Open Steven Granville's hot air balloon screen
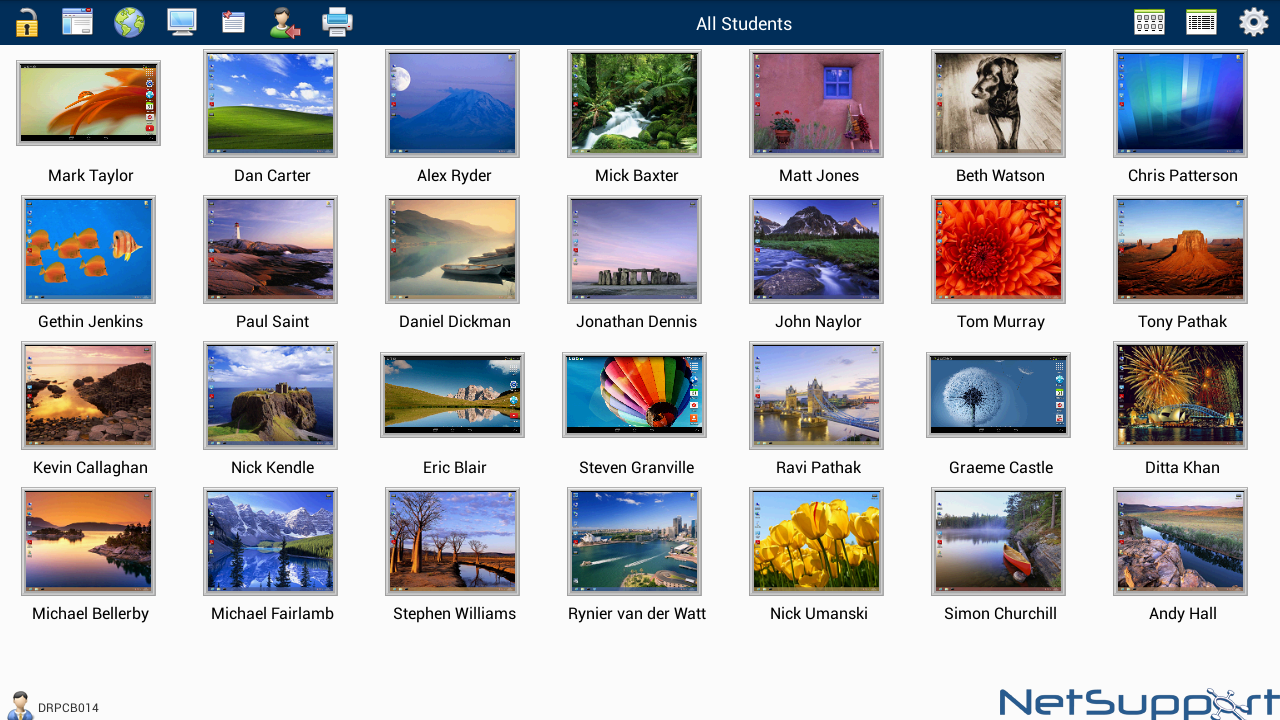 [634, 395]
